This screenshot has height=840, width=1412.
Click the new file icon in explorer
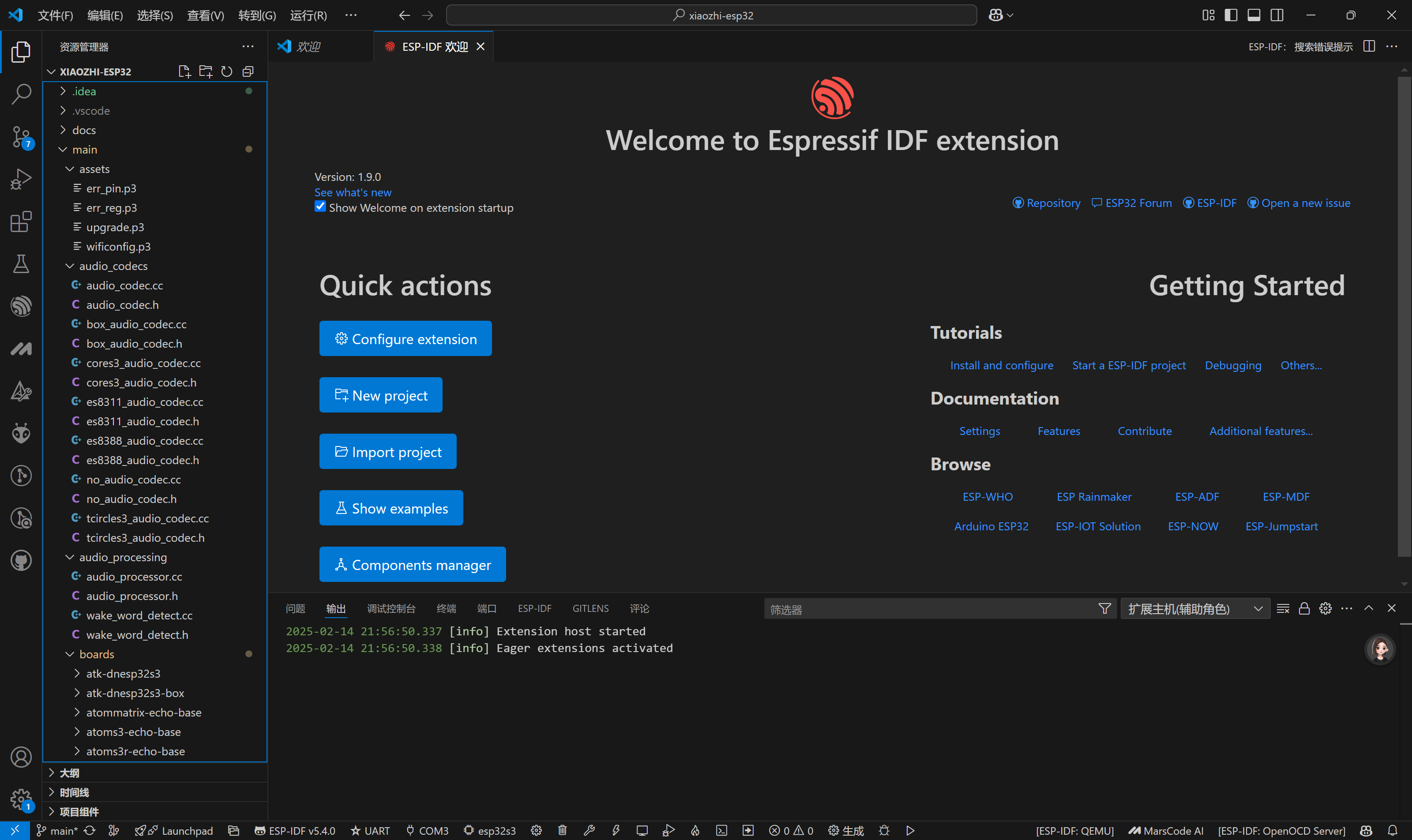184,71
